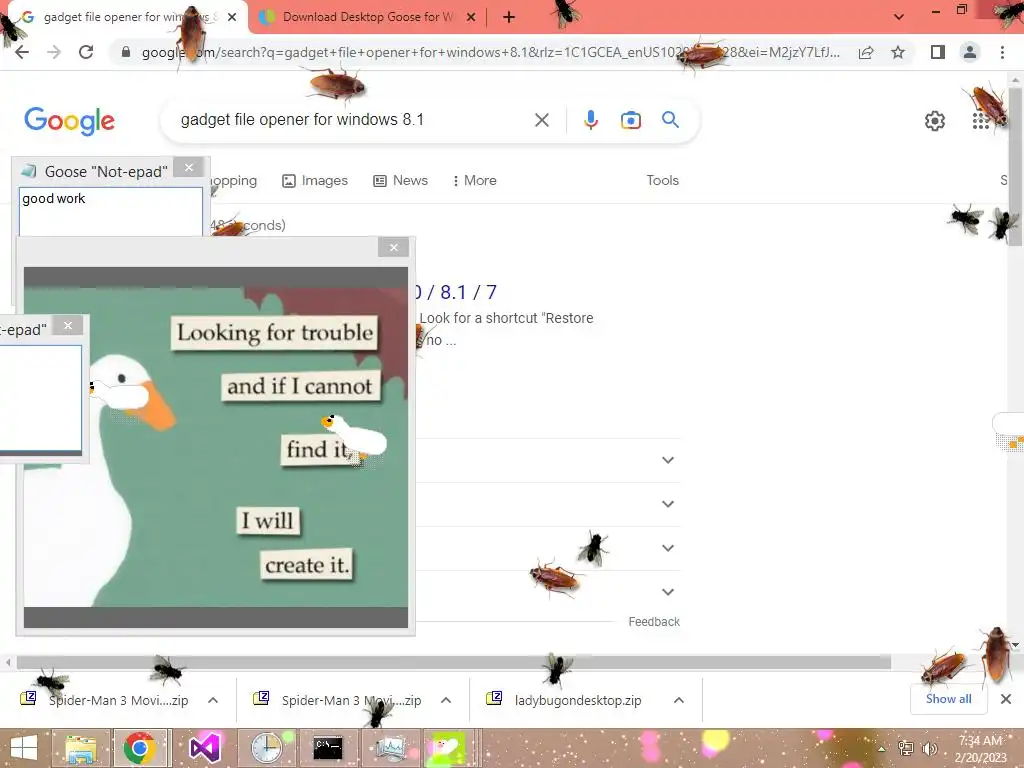Expand the second People also ask question
Viewport: 1024px width, 768px height.
(667, 504)
